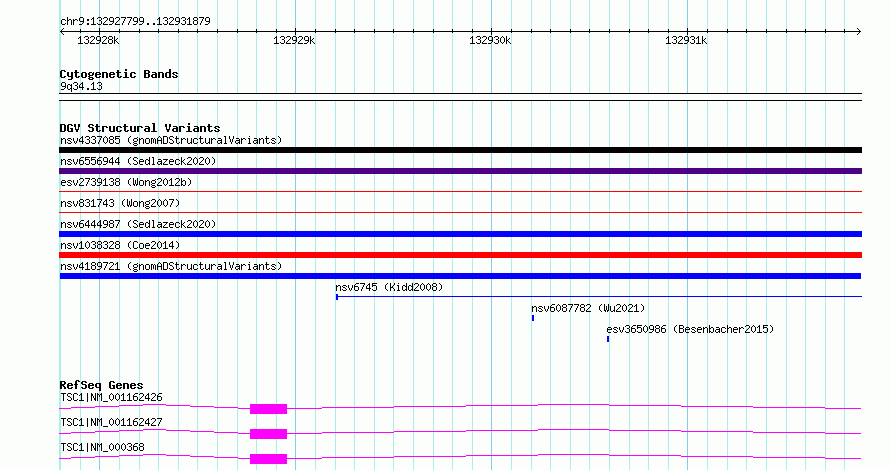The height and width of the screenshot is (470, 890).
Task: Select the blue nsv6444987 variant bar
Action: point(460,234)
